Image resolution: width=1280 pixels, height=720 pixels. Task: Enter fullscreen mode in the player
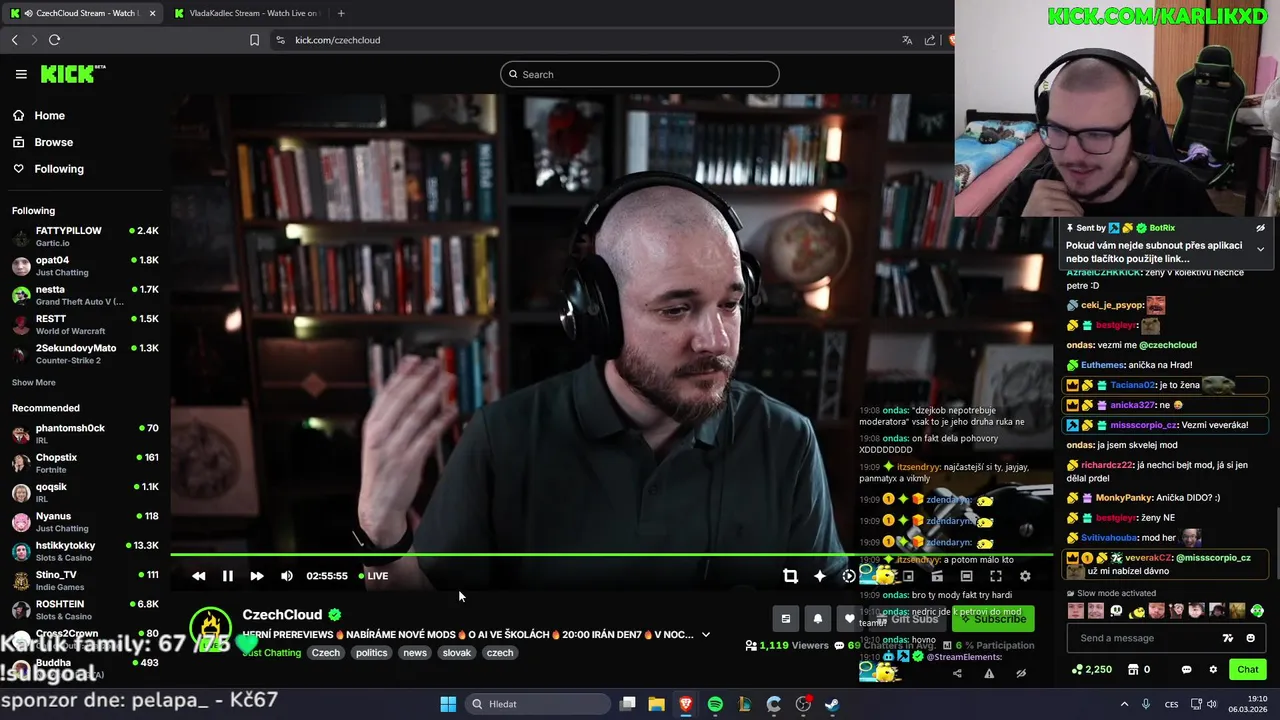pyautogui.click(x=996, y=576)
